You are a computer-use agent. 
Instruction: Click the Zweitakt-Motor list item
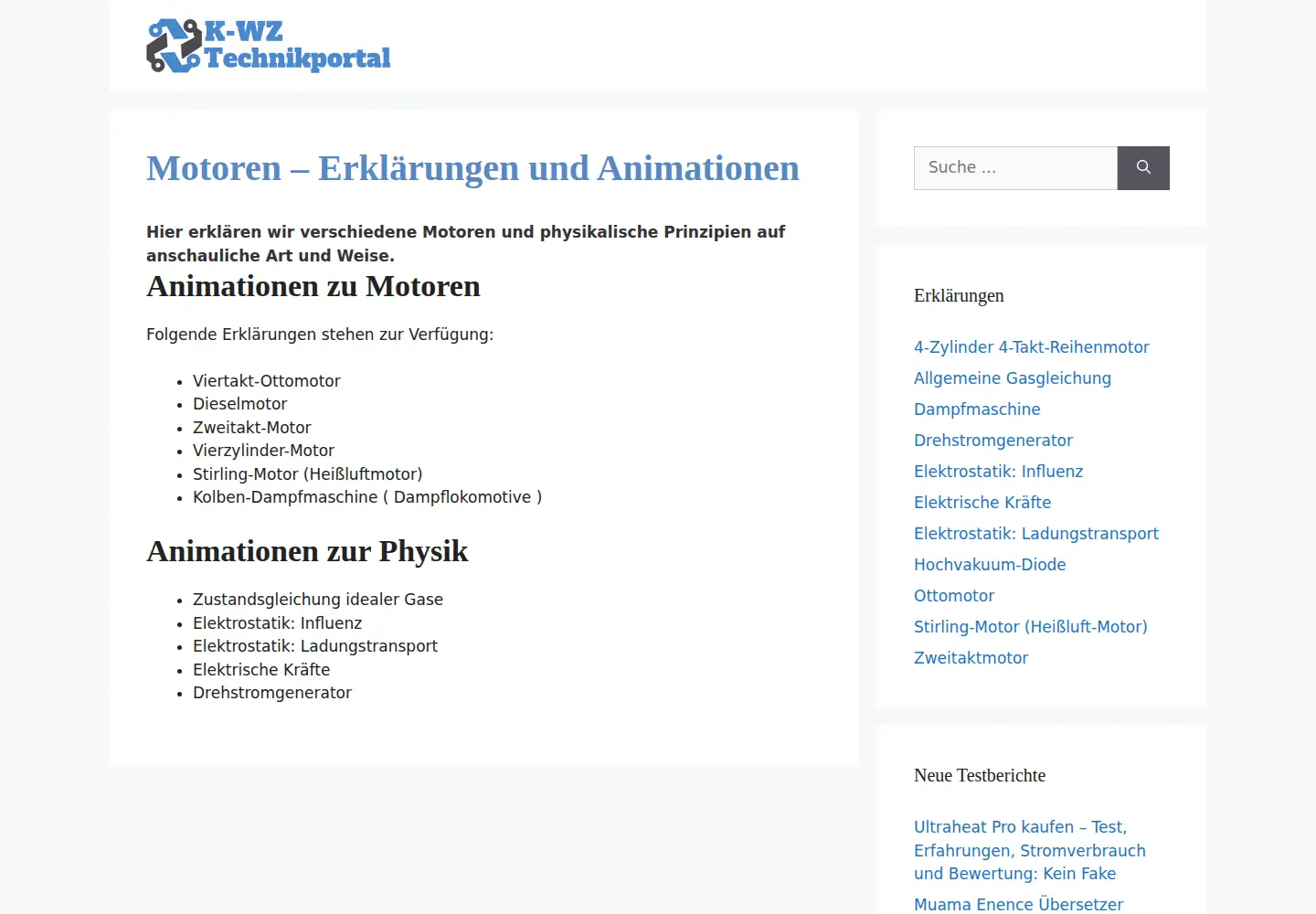[251, 428]
